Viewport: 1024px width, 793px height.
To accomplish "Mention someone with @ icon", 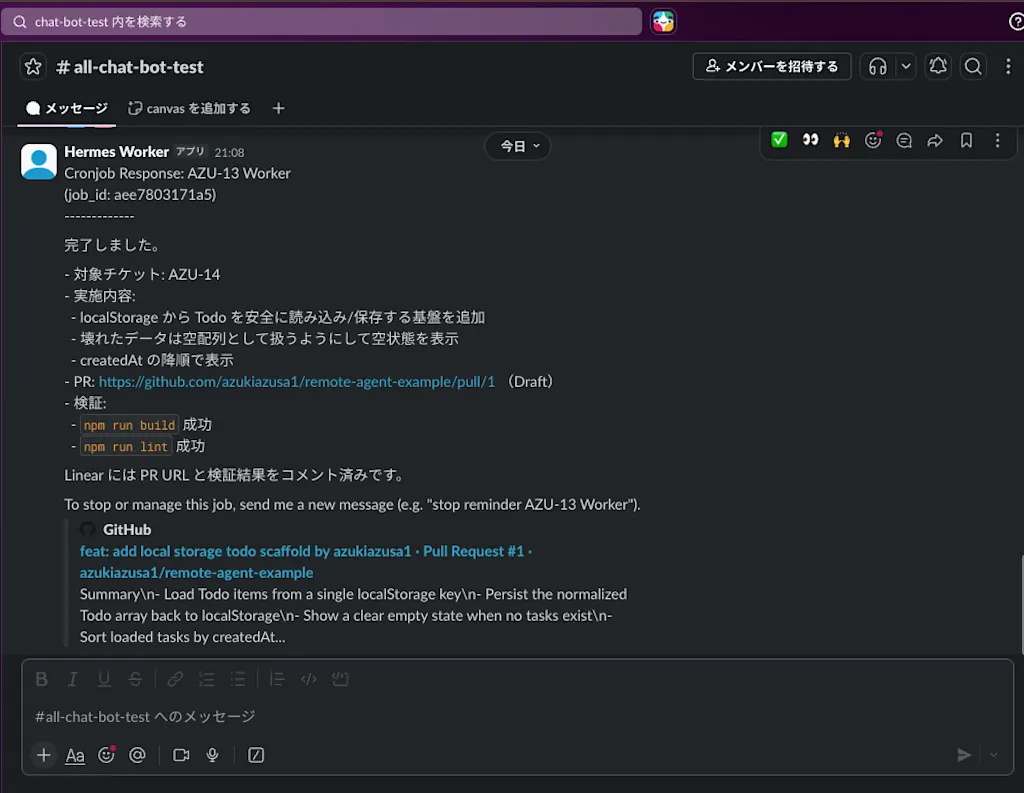I will [x=137, y=755].
